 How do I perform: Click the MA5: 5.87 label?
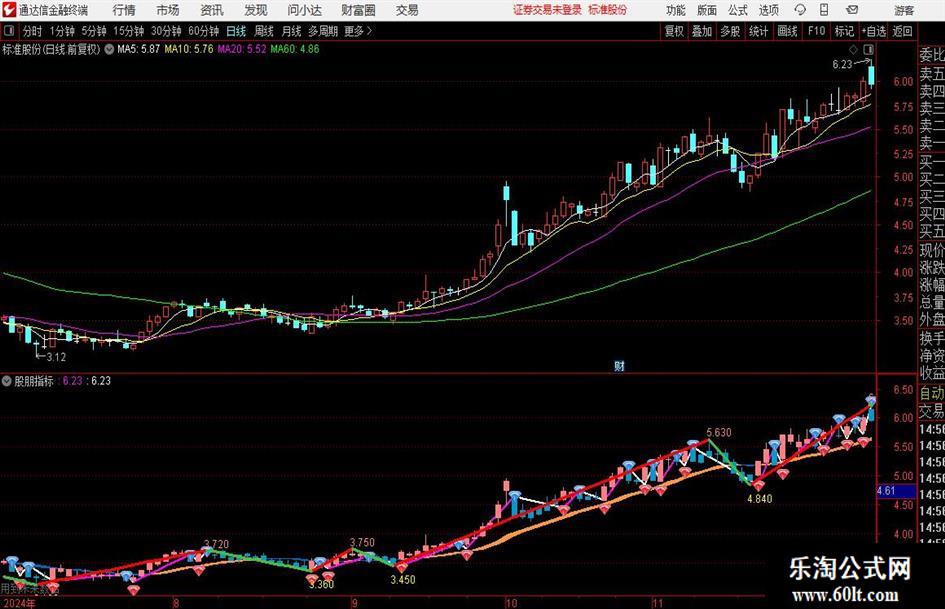point(139,49)
